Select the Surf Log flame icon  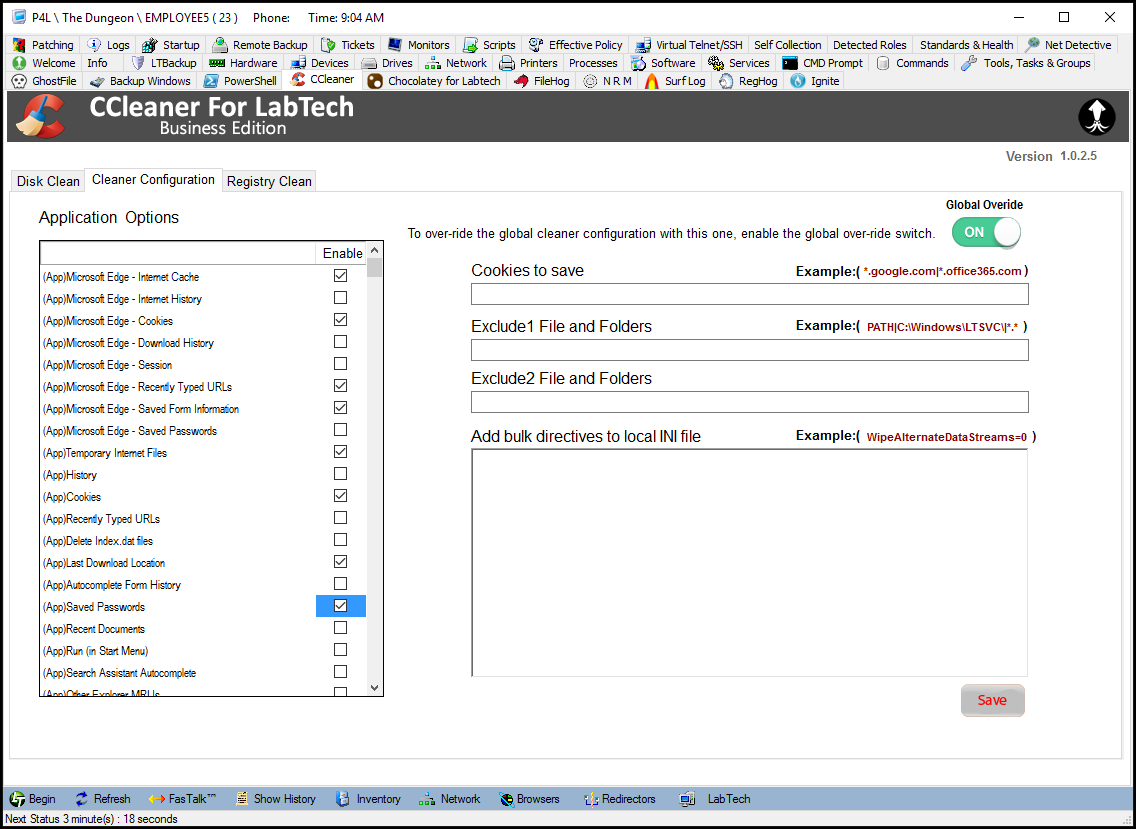652,81
